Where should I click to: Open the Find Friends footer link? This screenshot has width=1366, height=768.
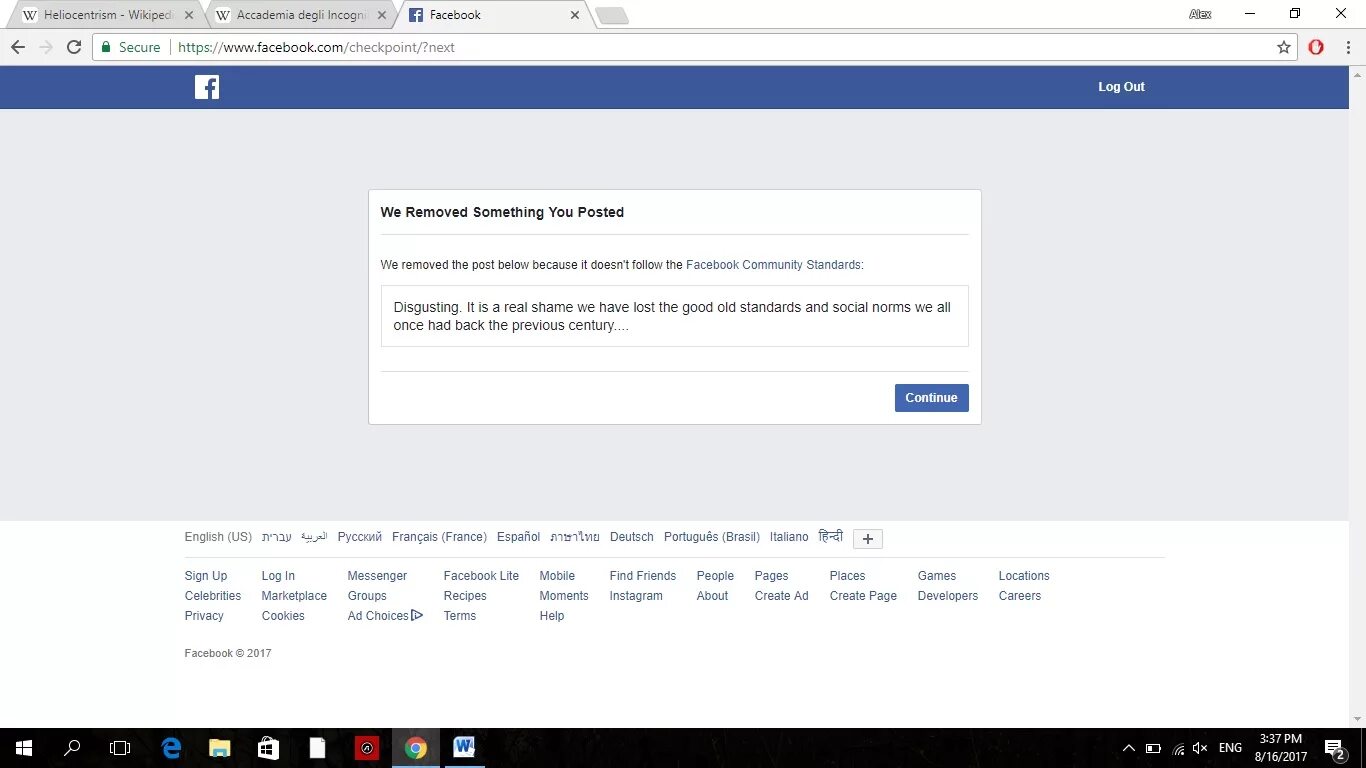[643, 576]
